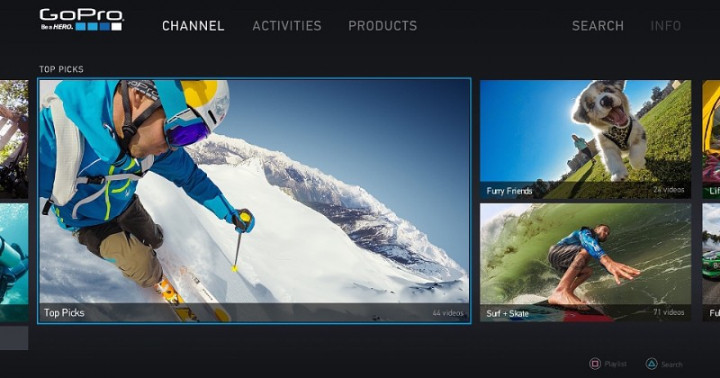Click the "44 videos" count text

click(x=448, y=313)
